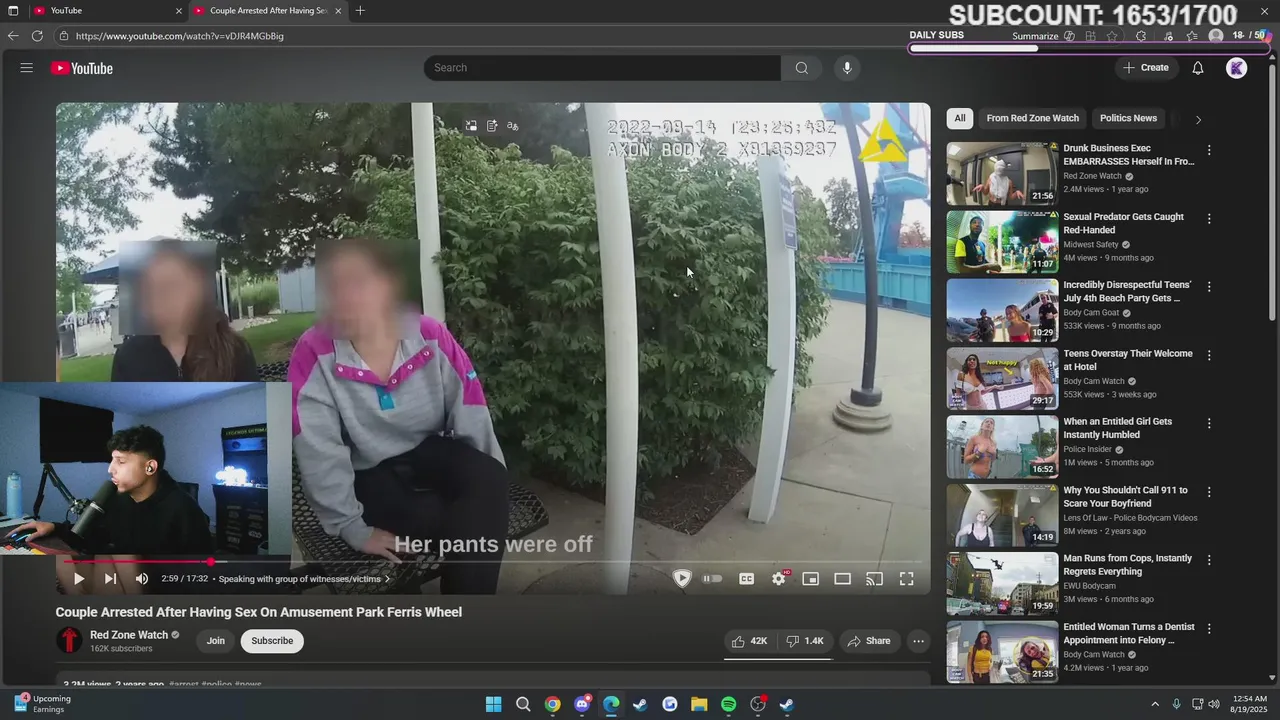Open options for 'Incredibly Disrespectful Teens' video
Image resolution: width=1280 pixels, height=720 pixels.
[x=1209, y=286]
